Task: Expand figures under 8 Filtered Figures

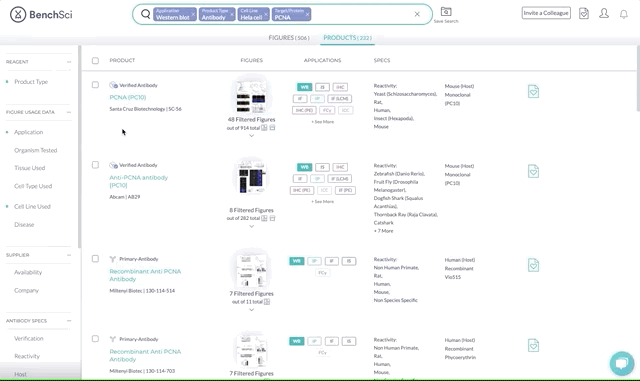Action: pos(251,226)
